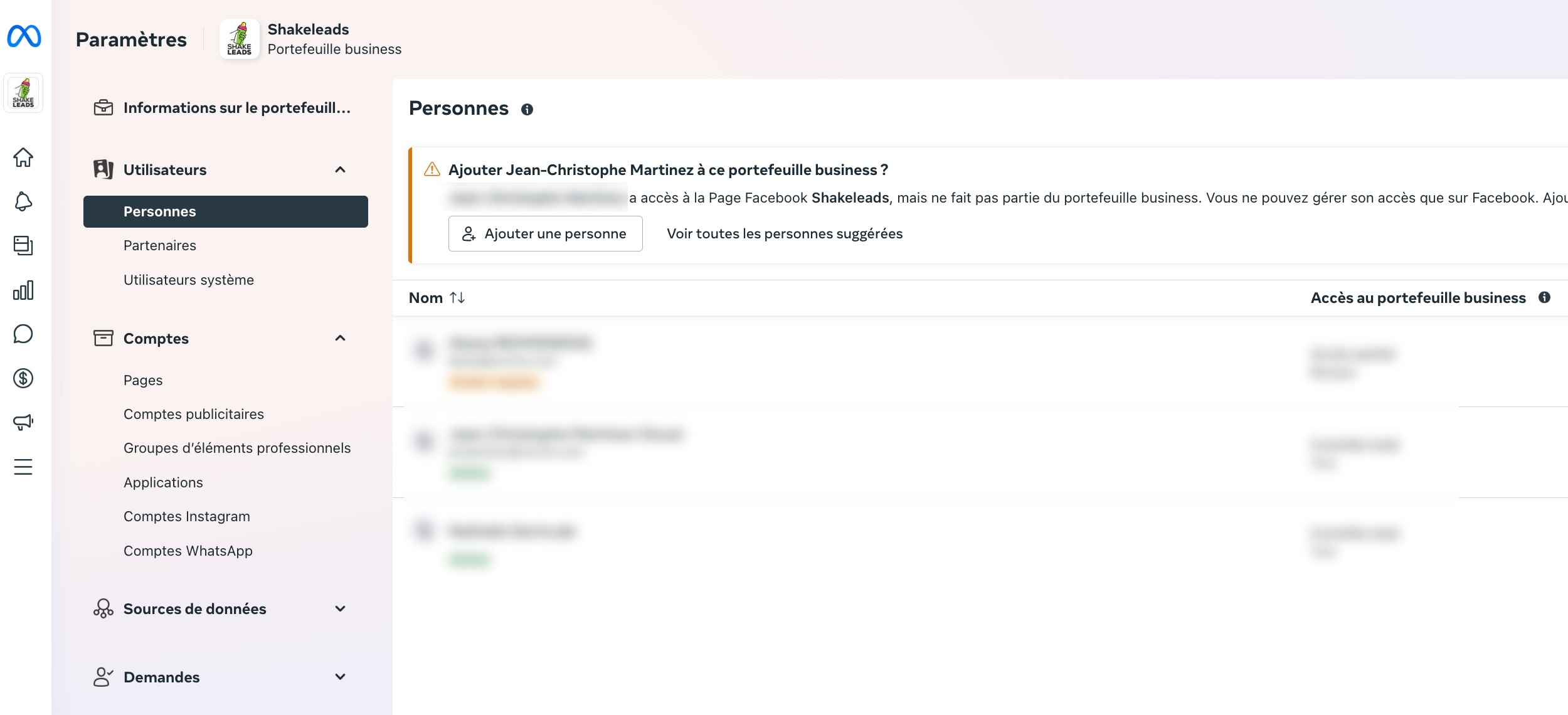Open the messaging chat bubble icon
This screenshot has height=715, width=1568.
[23, 334]
